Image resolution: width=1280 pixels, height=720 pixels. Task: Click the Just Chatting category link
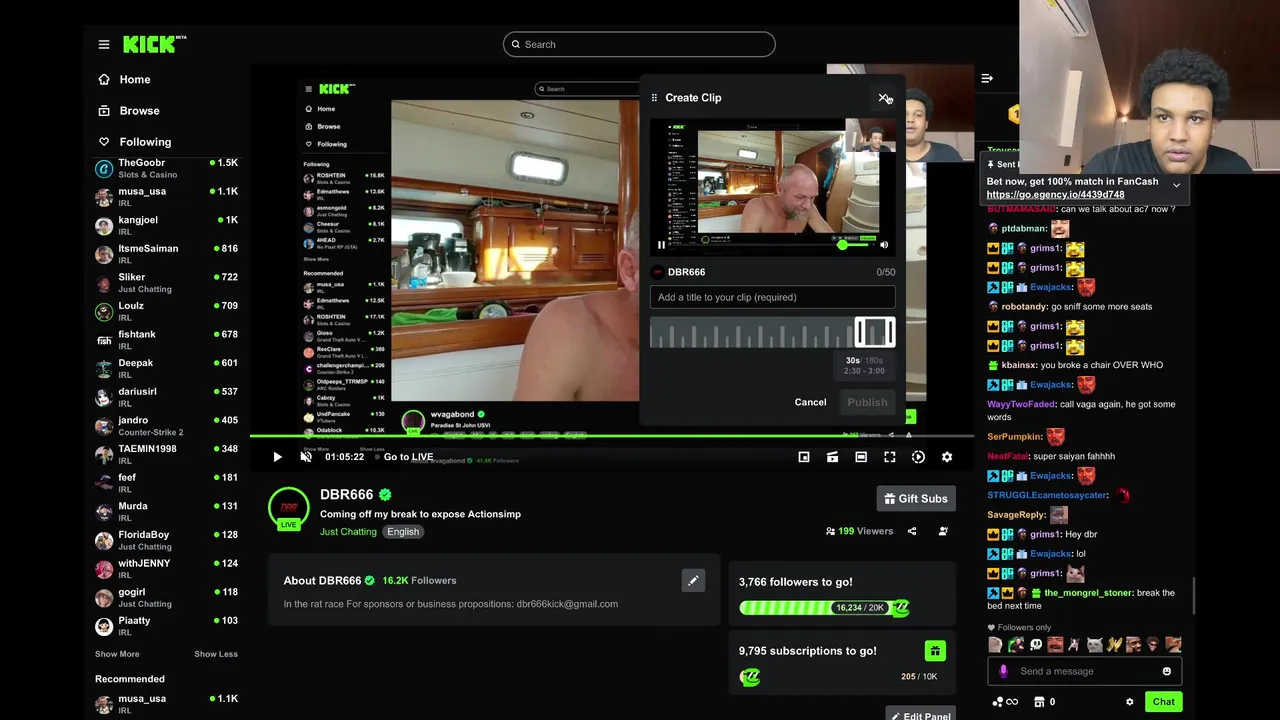point(348,531)
